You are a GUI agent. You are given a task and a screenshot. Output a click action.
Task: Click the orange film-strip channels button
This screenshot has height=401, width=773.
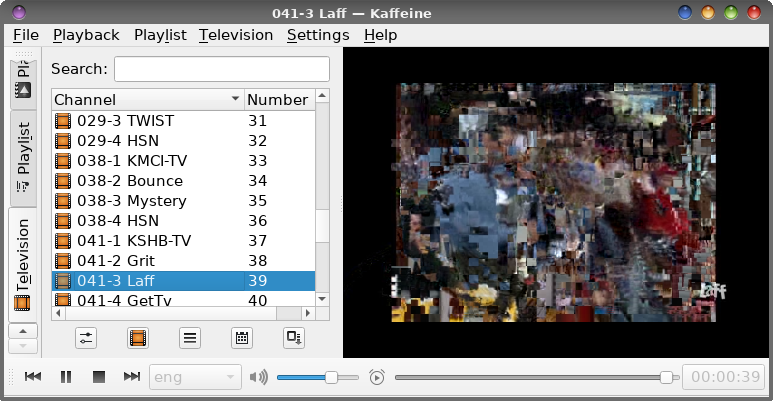(x=138, y=338)
